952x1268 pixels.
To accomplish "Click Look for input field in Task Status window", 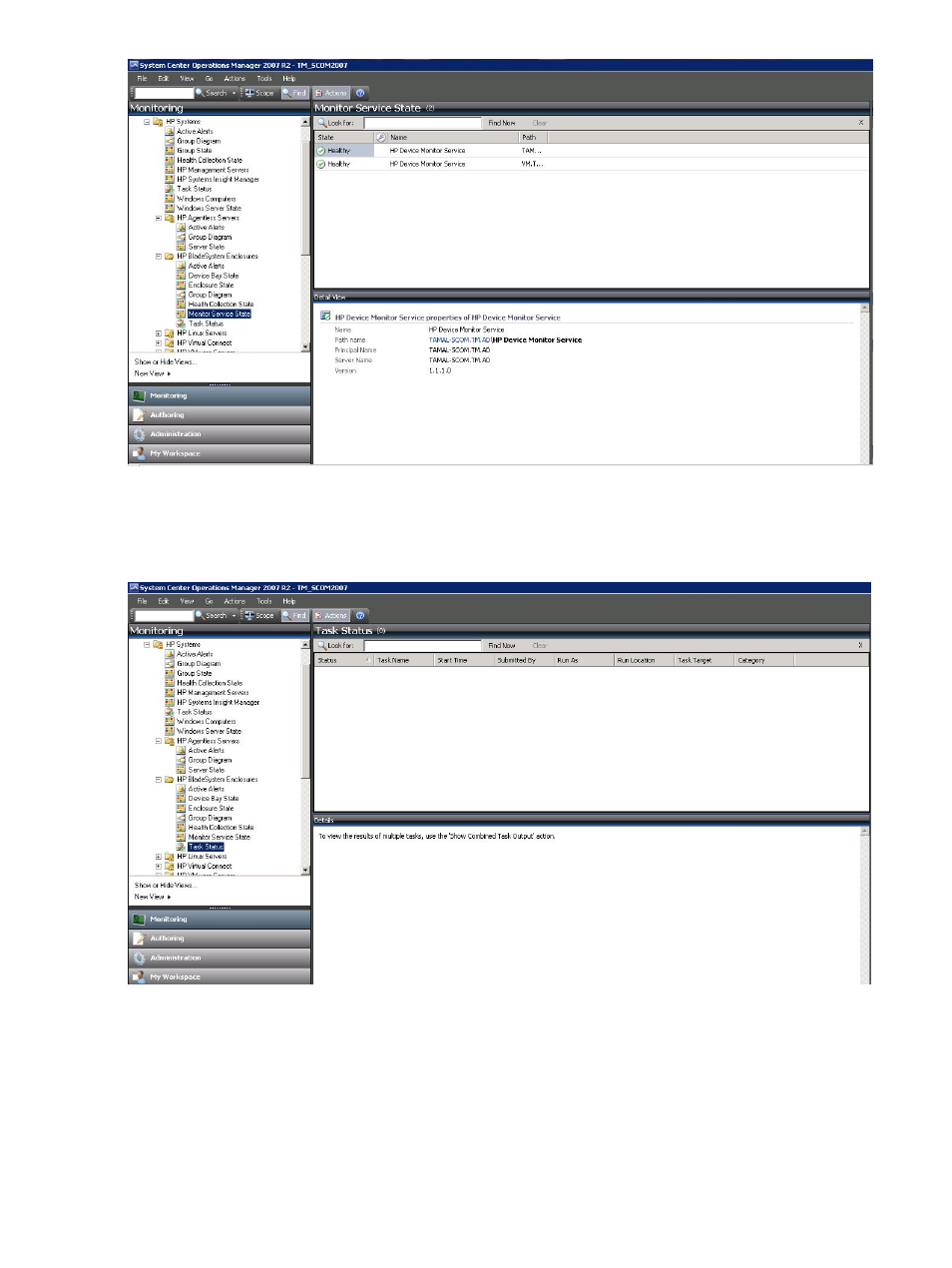I will pos(423,646).
